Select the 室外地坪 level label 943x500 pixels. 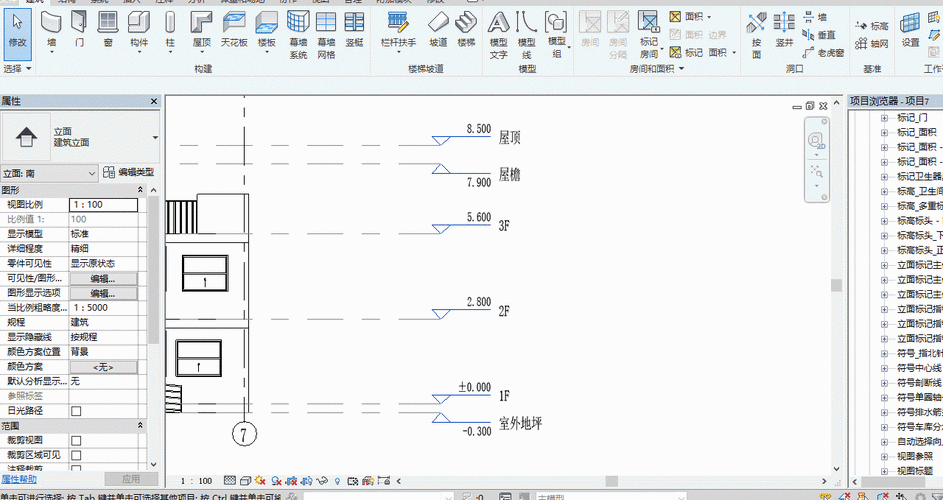coord(520,423)
